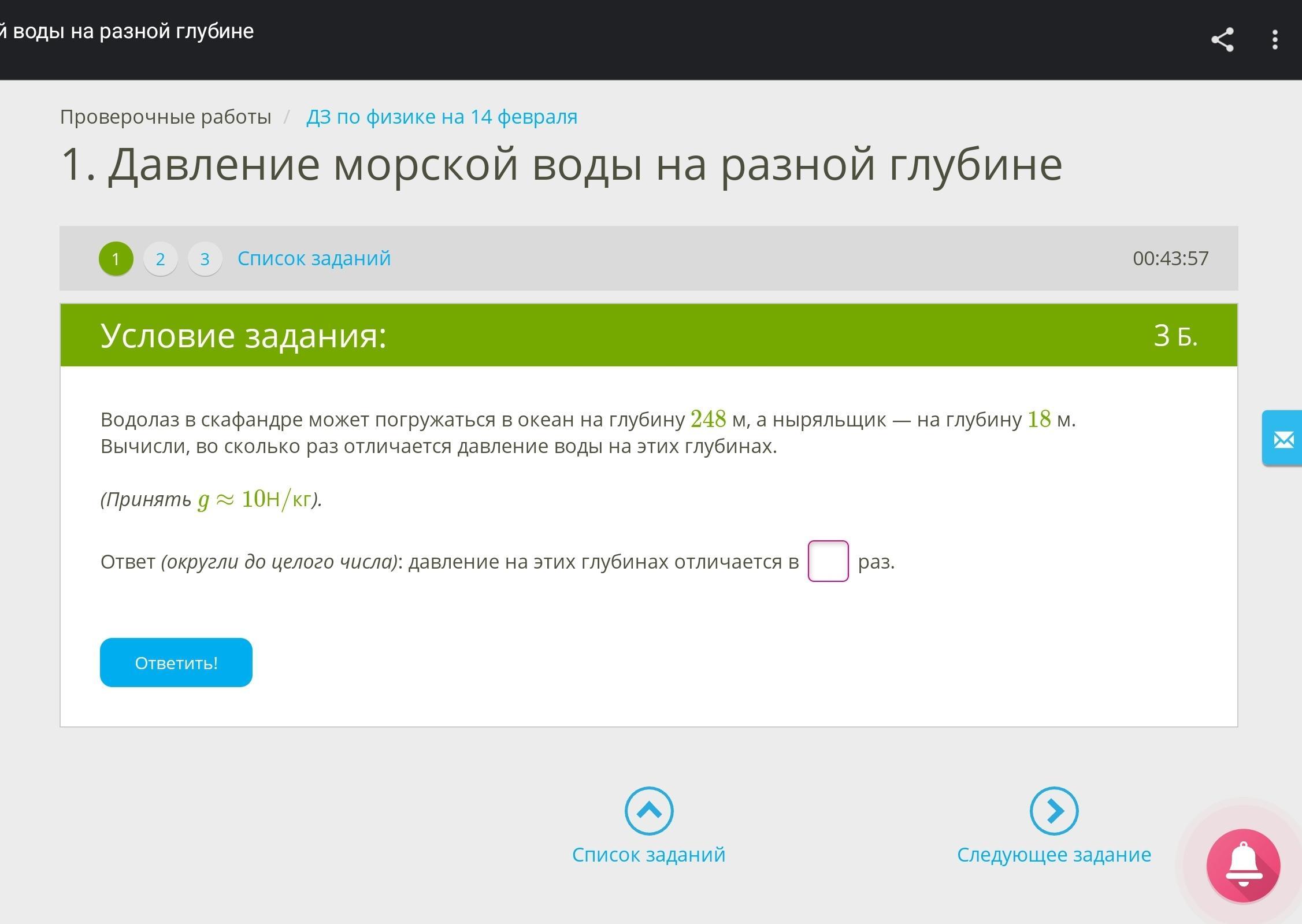Go to task number 3
The width and height of the screenshot is (1302, 924).
205,258
